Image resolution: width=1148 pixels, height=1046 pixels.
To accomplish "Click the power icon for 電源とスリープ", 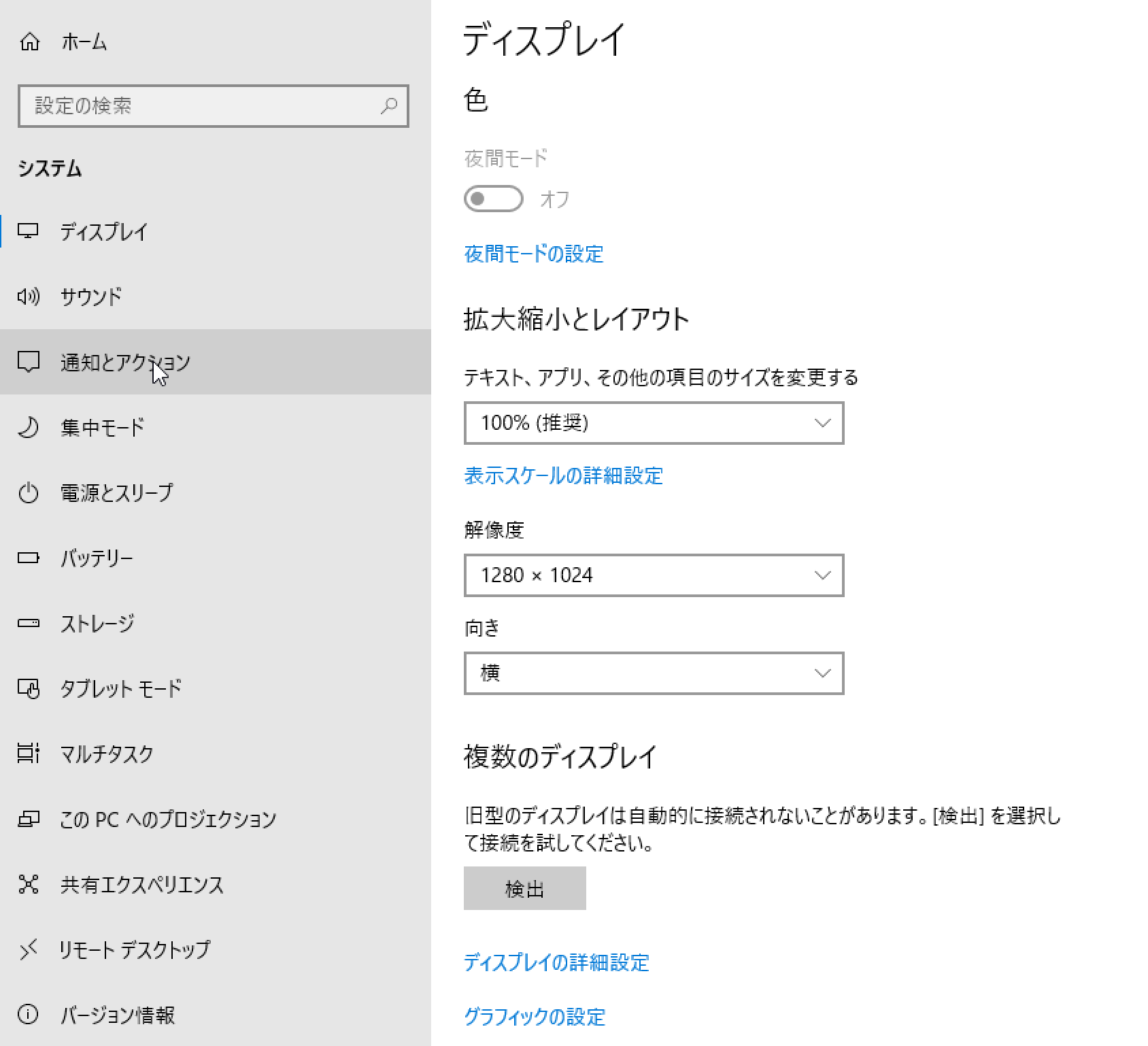I will tap(28, 492).
